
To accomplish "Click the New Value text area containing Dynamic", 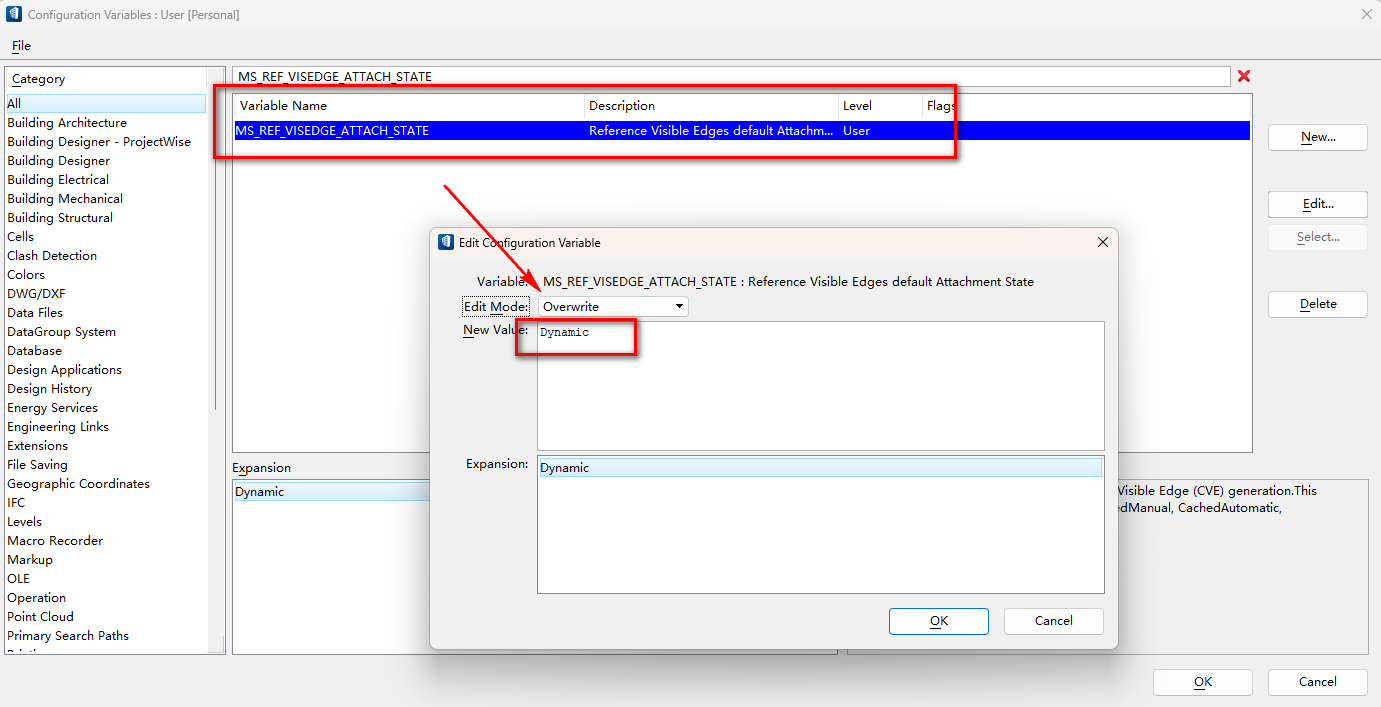I will pos(821,386).
